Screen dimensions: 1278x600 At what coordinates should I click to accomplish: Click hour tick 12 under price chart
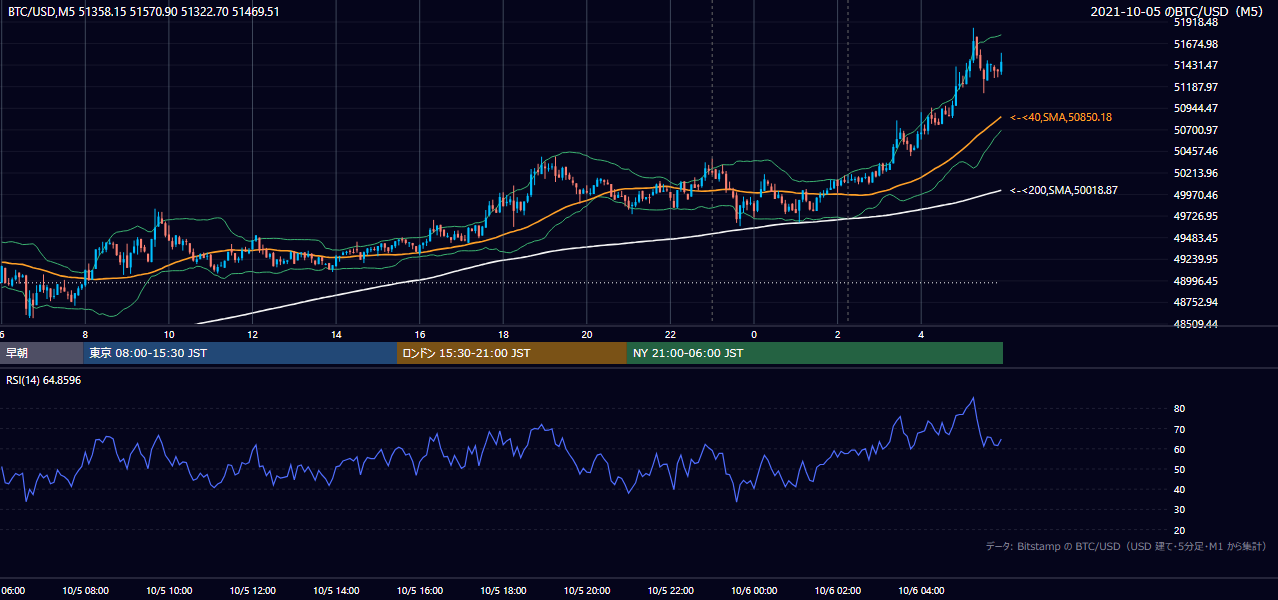[252, 334]
